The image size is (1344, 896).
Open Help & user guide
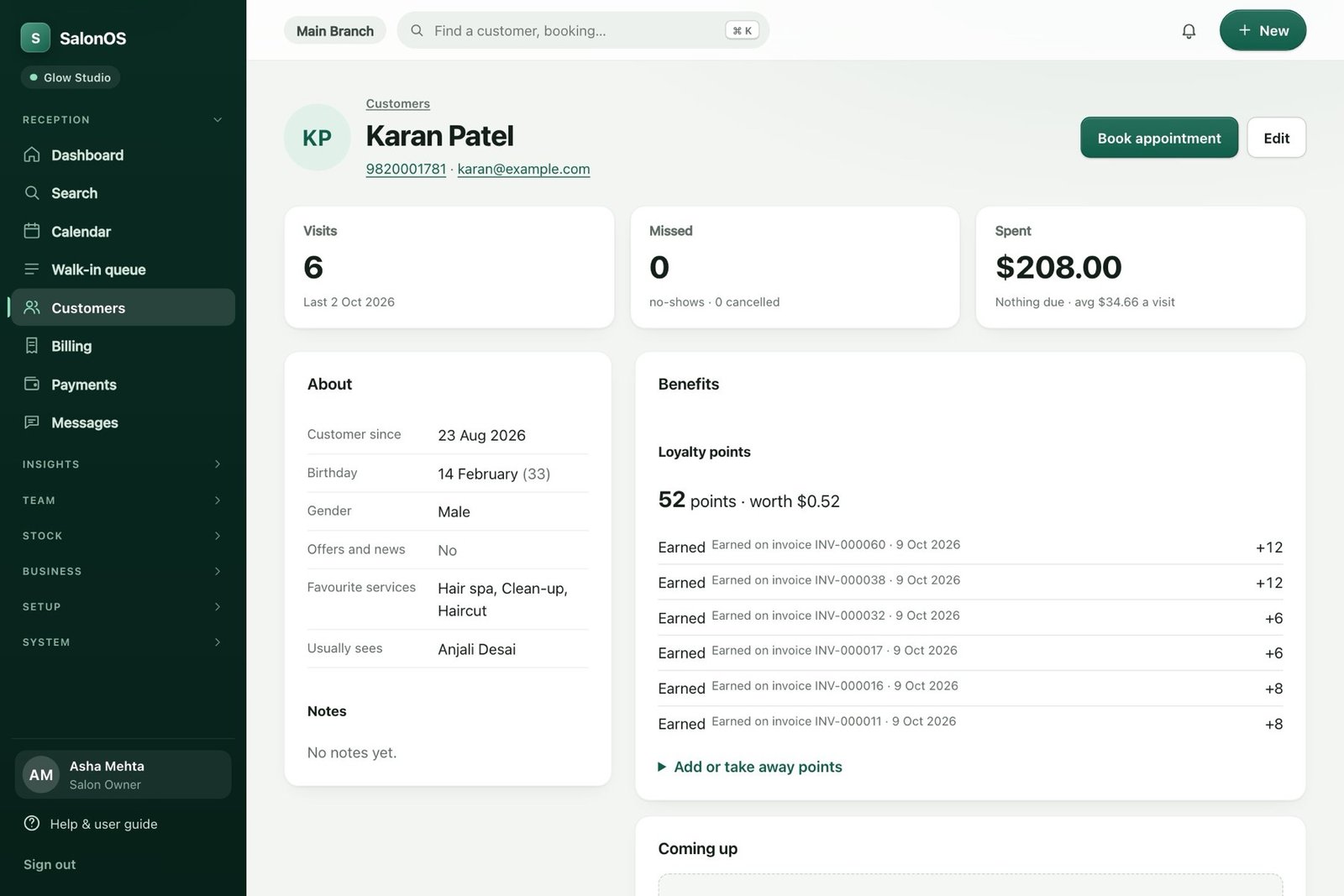103,824
